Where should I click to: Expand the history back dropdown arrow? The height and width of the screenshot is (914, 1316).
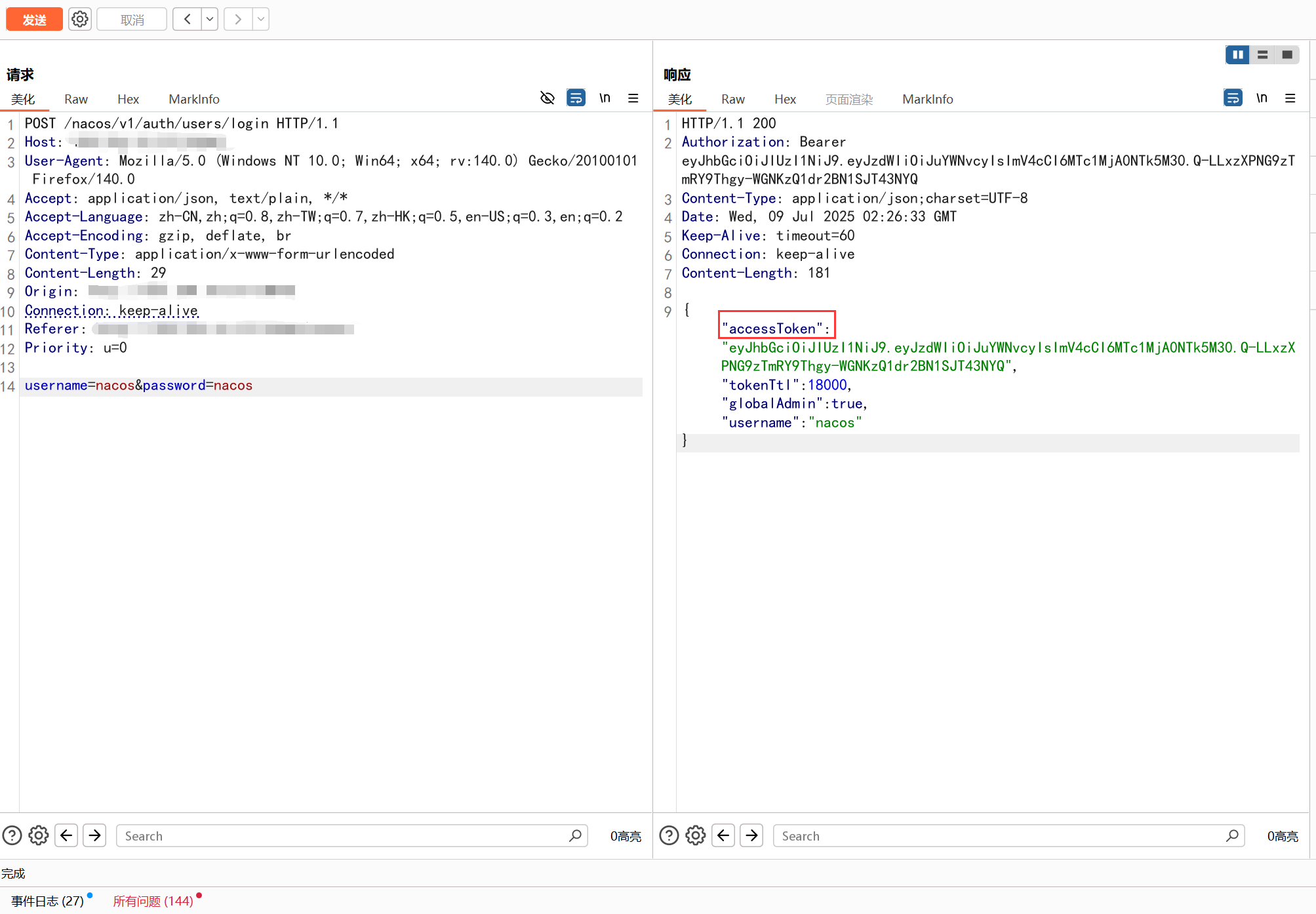tap(210, 20)
